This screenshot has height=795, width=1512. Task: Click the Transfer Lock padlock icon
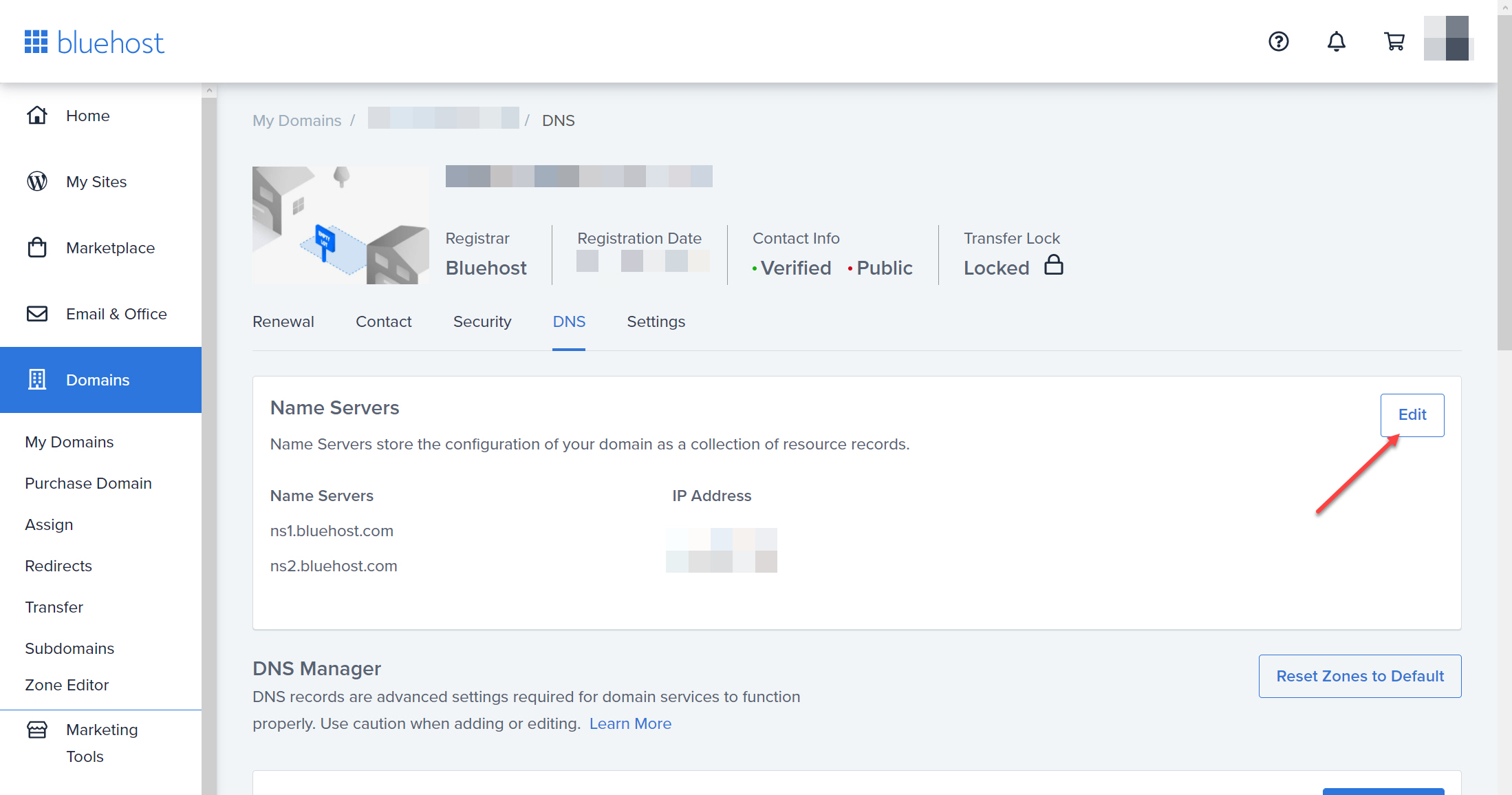click(1053, 266)
